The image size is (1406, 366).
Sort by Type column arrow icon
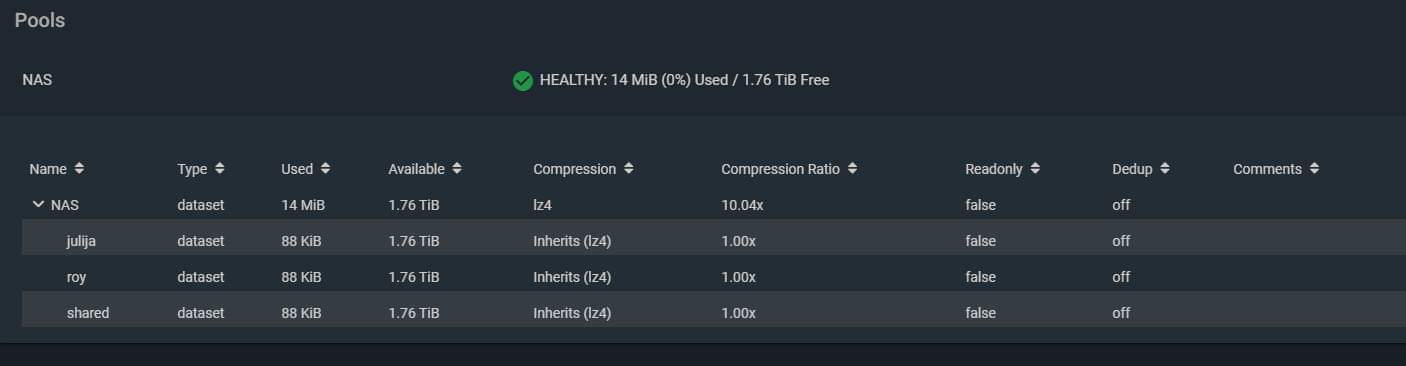coord(220,169)
